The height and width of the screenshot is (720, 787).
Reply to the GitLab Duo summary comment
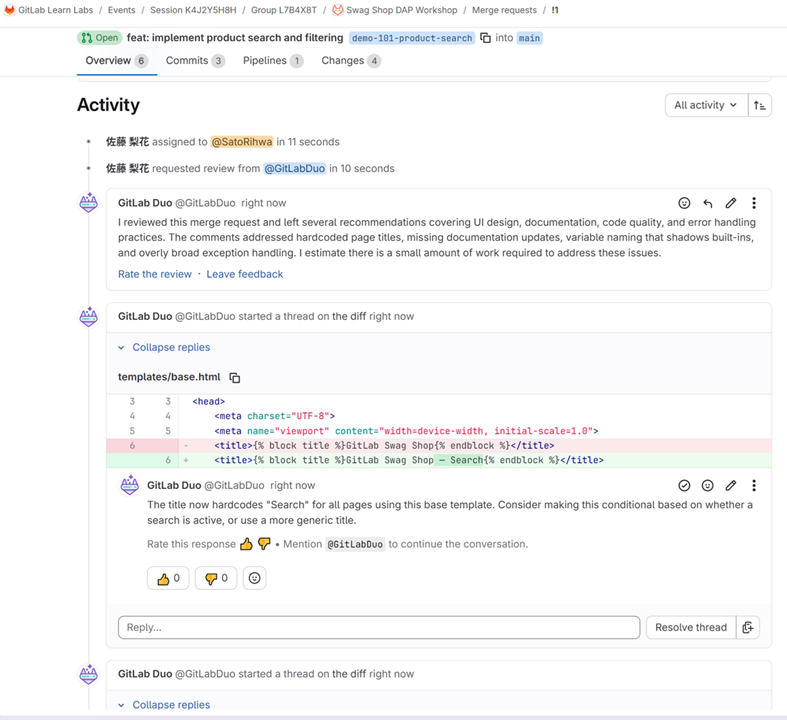coord(708,203)
